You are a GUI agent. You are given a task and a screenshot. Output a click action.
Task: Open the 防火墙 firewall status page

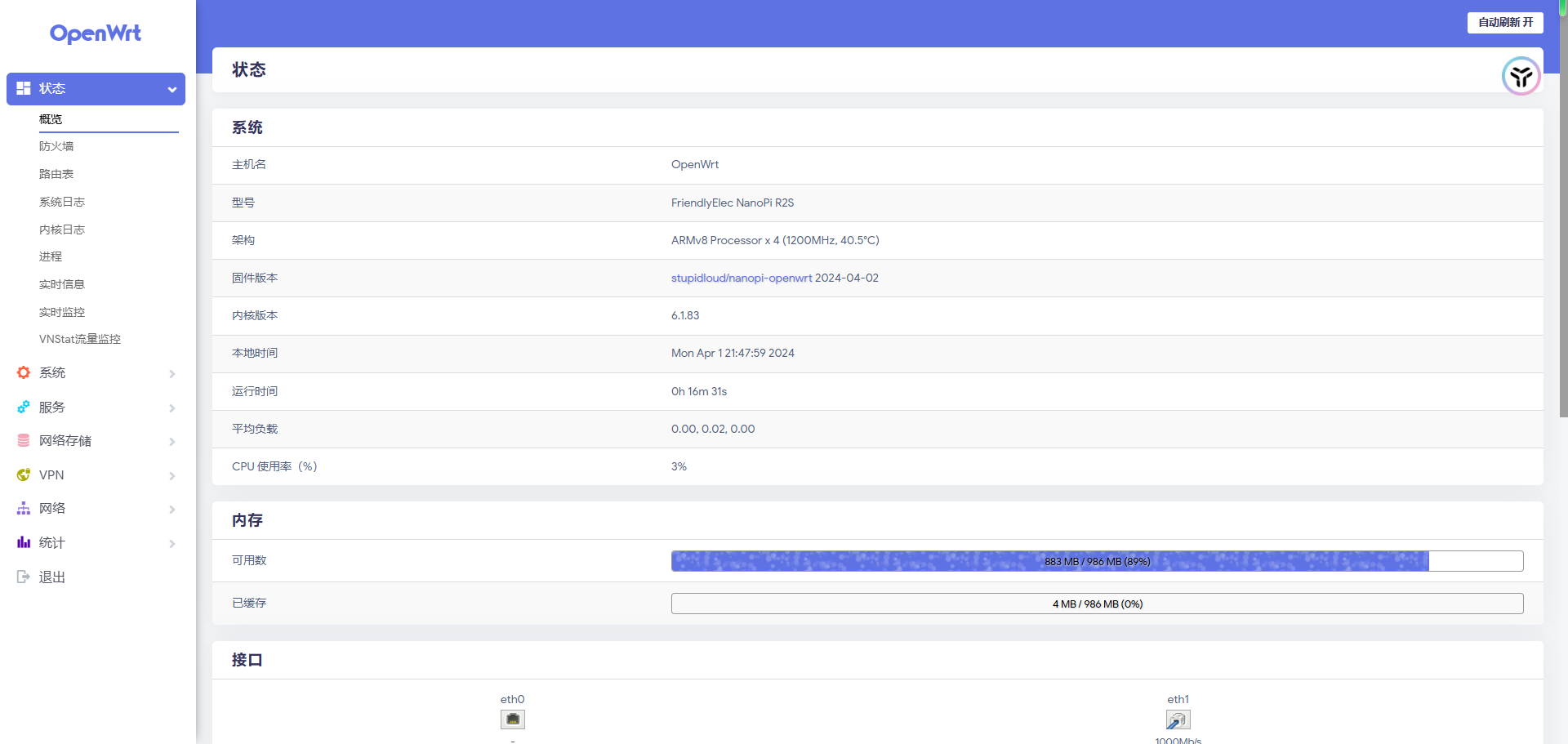(x=56, y=146)
